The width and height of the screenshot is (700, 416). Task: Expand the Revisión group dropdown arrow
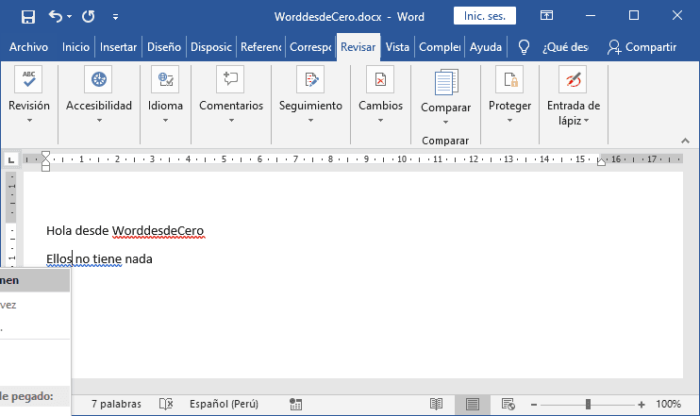[29, 121]
